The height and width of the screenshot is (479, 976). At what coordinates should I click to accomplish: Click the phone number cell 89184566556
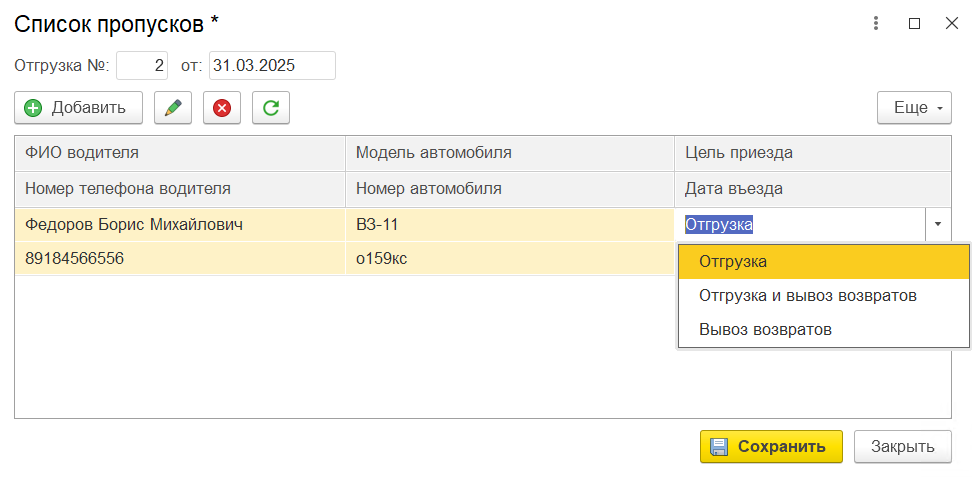click(x=75, y=258)
